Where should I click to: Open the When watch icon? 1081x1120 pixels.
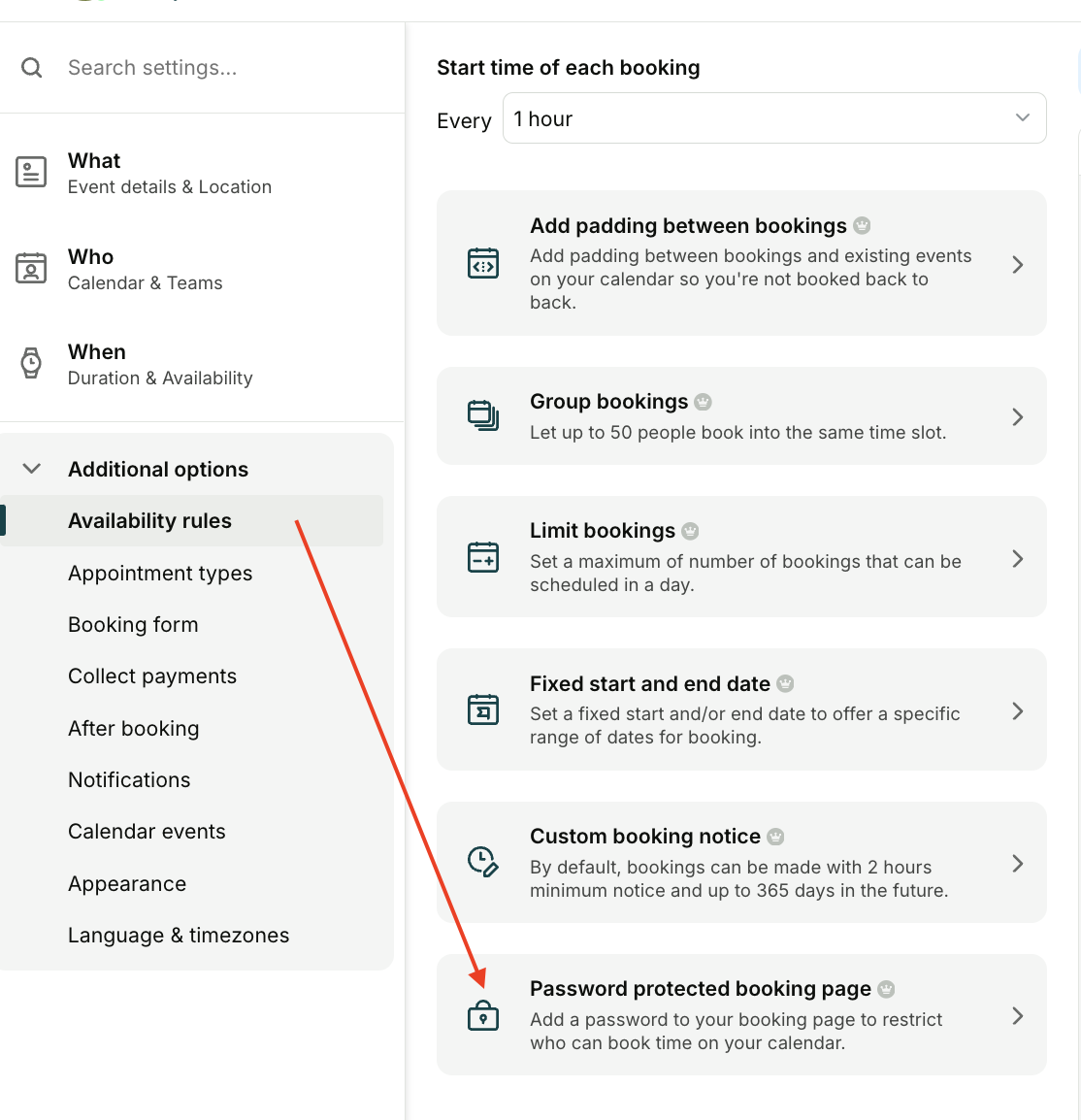coord(31,363)
